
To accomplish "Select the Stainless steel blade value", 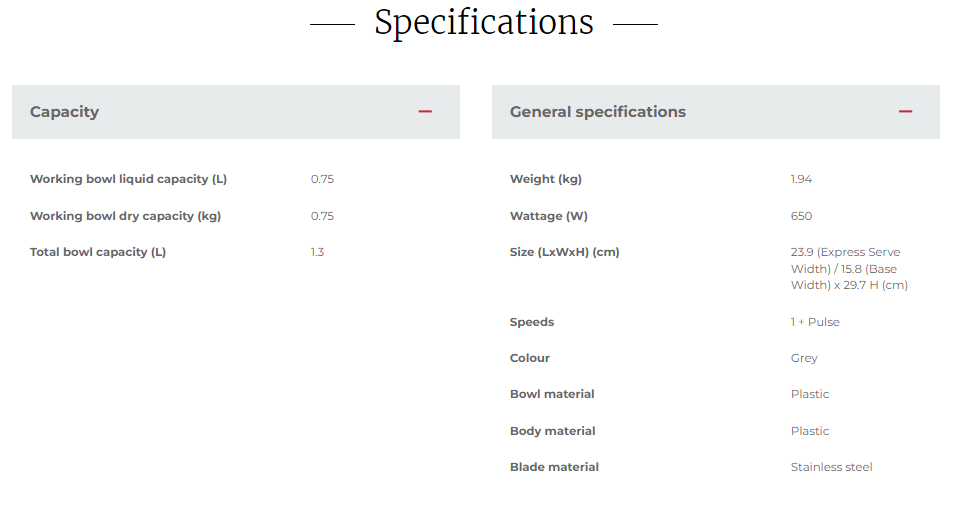I will point(832,467).
